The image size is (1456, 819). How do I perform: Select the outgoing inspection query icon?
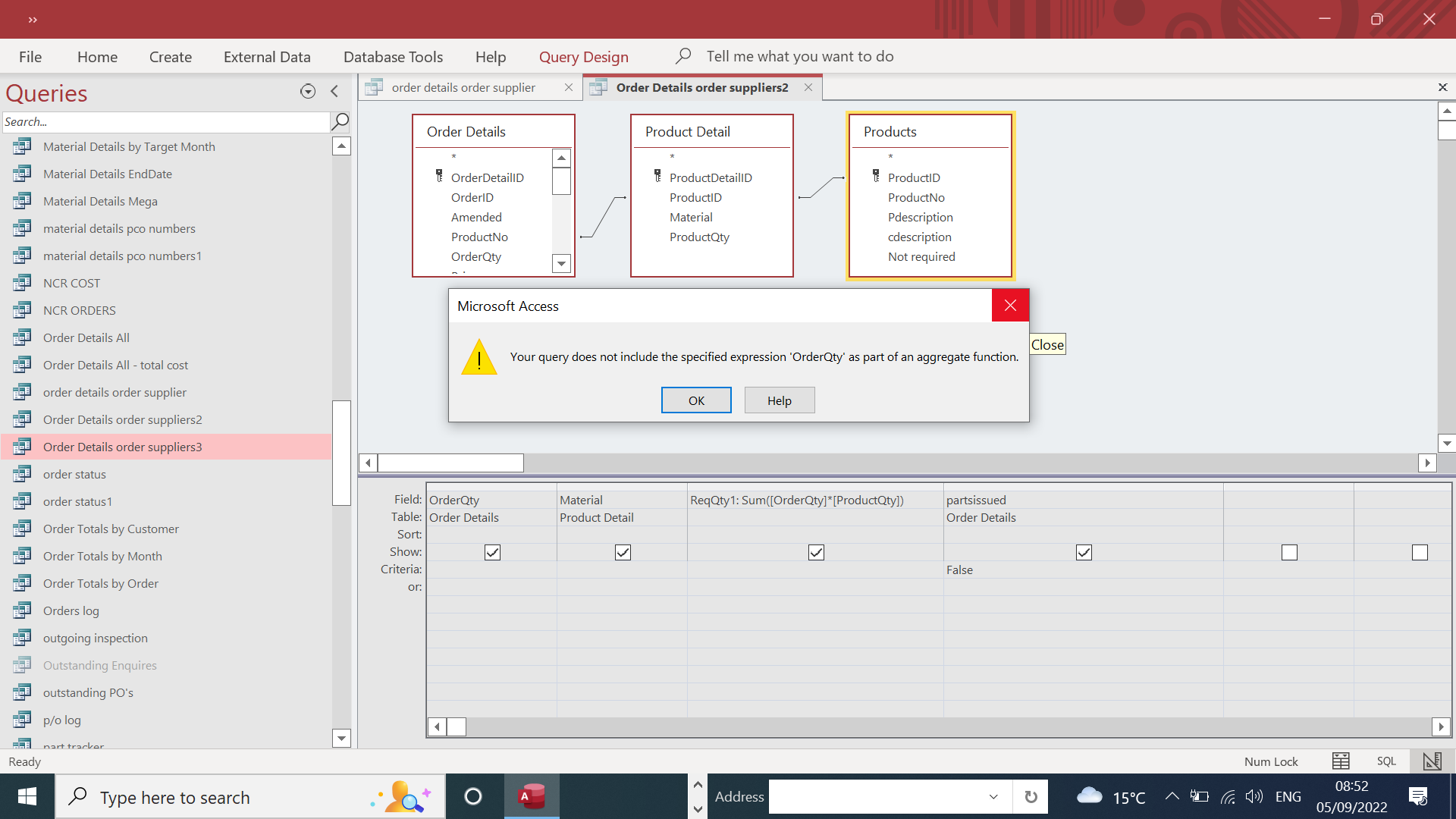(22, 638)
